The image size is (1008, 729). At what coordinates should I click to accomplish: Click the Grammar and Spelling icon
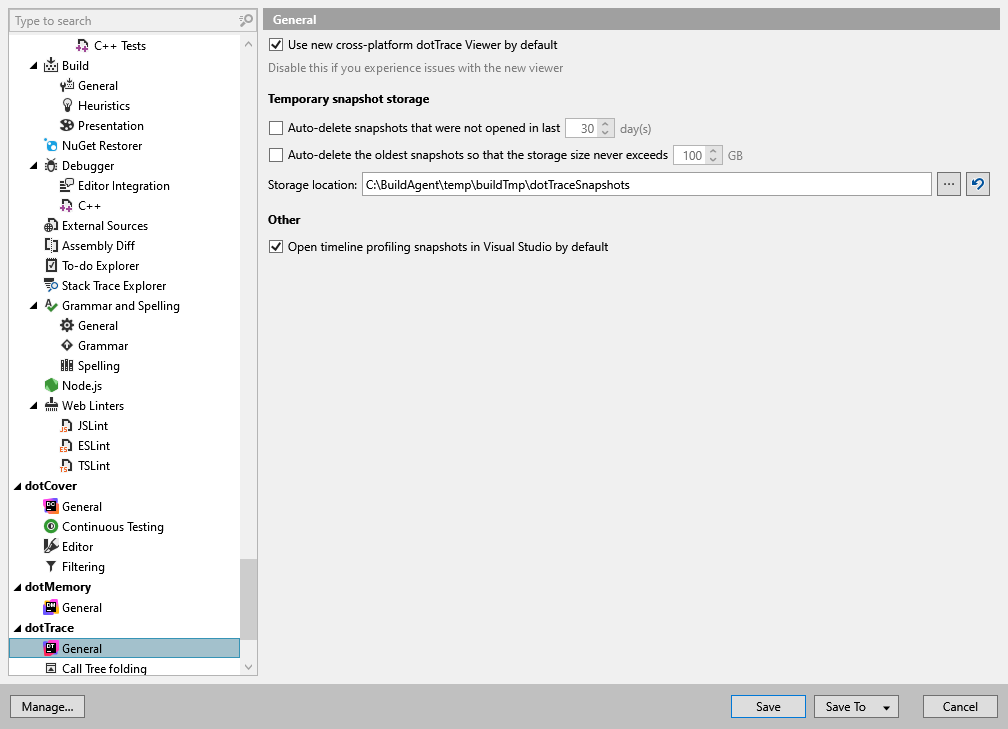click(51, 305)
